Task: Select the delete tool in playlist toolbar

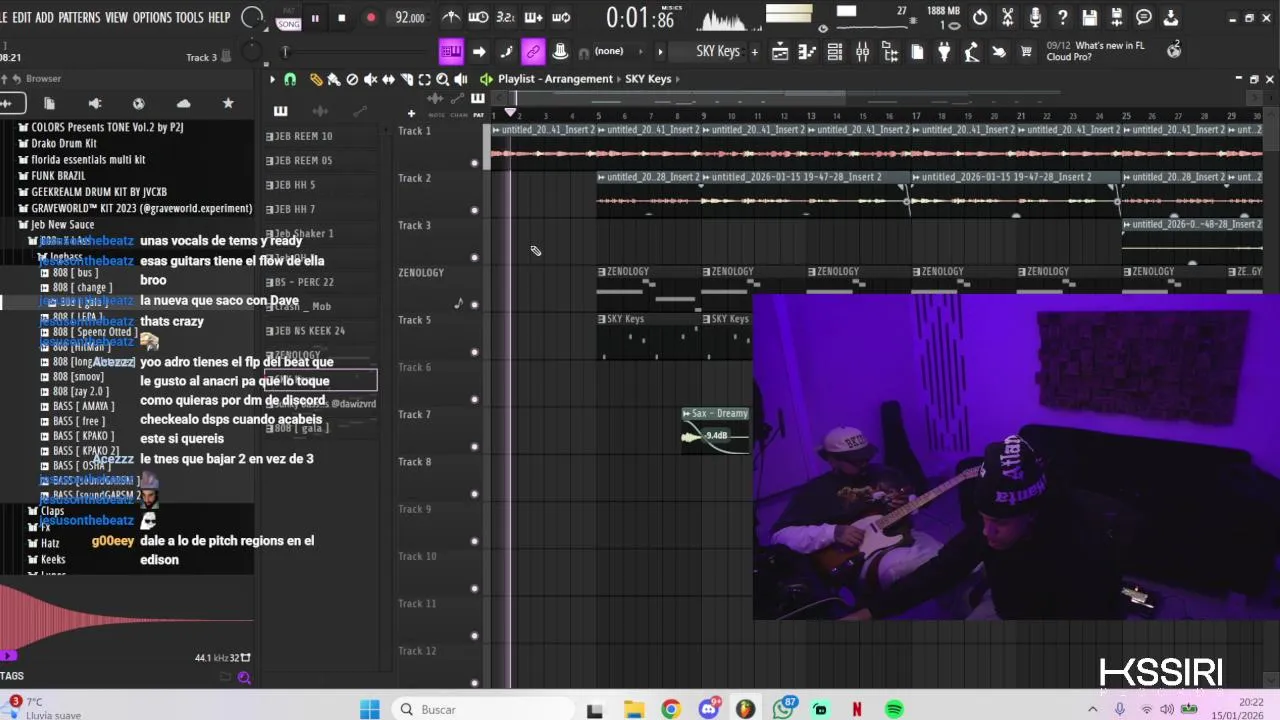Action: (352, 79)
